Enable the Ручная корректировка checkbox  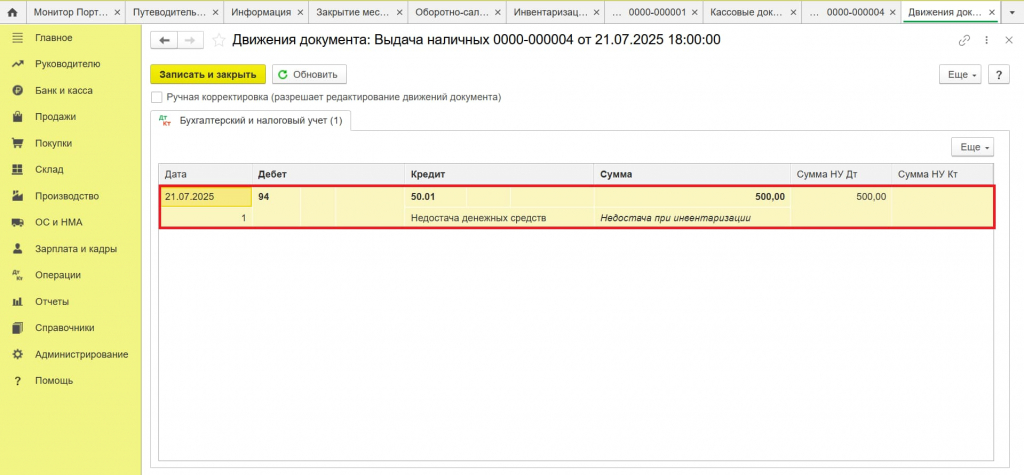coord(156,97)
